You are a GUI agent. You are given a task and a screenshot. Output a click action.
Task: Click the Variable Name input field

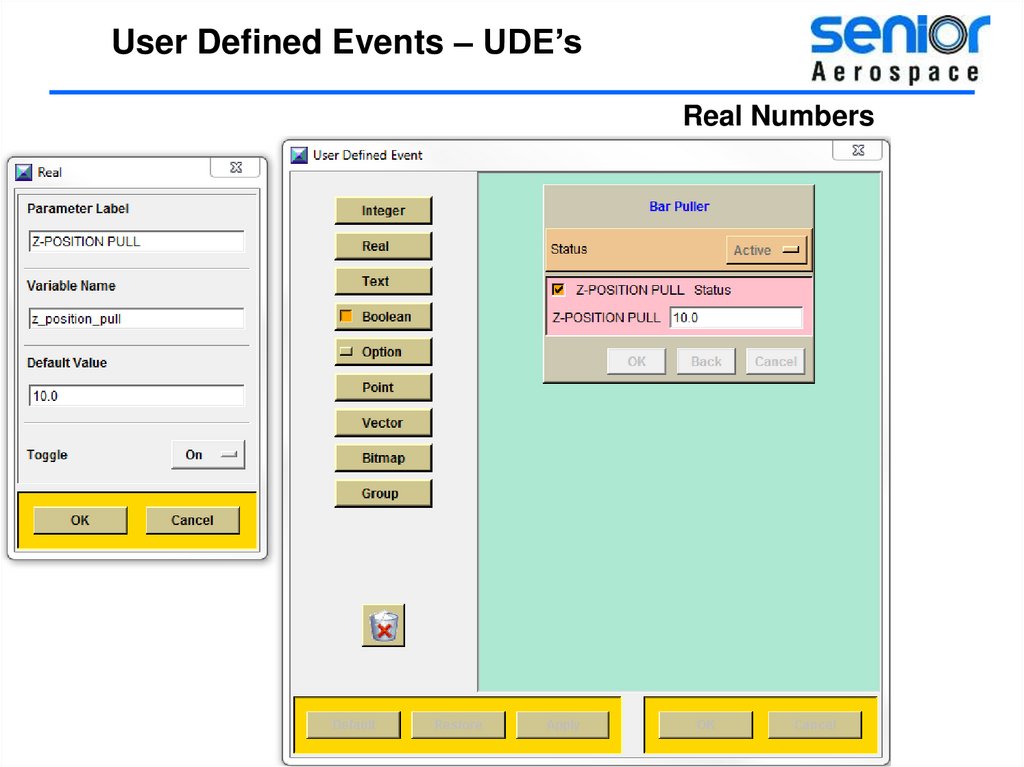(136, 318)
